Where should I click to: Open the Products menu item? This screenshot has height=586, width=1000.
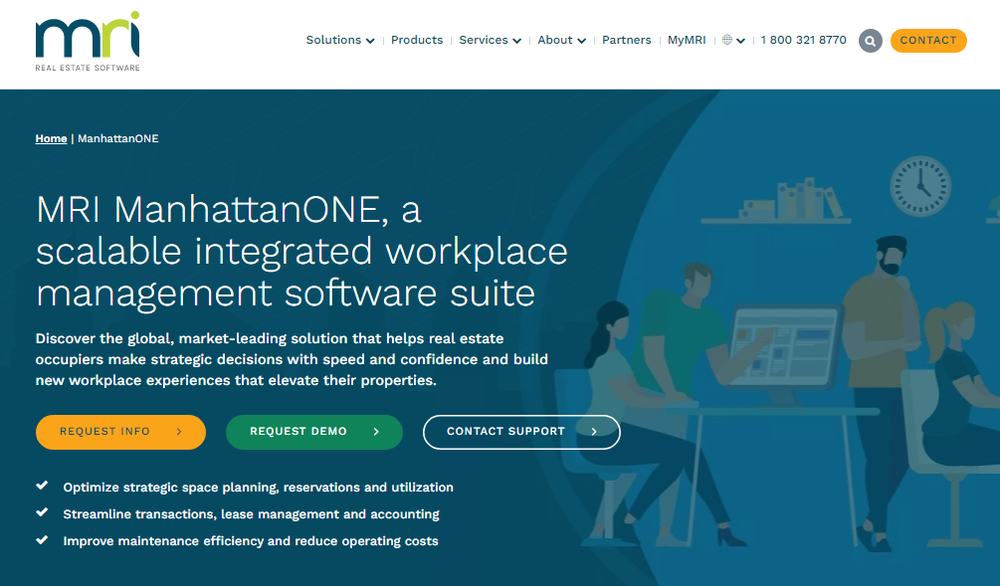click(416, 40)
